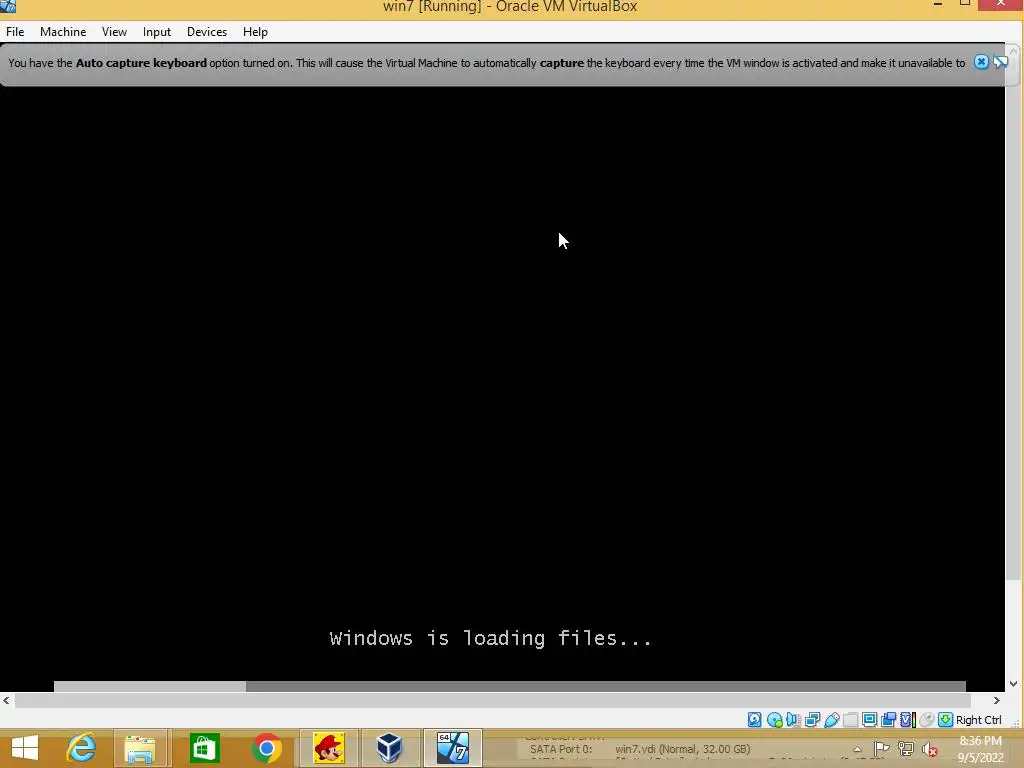1024x768 pixels.
Task: Click the mouse integration indicator icon
Action: tap(926, 720)
